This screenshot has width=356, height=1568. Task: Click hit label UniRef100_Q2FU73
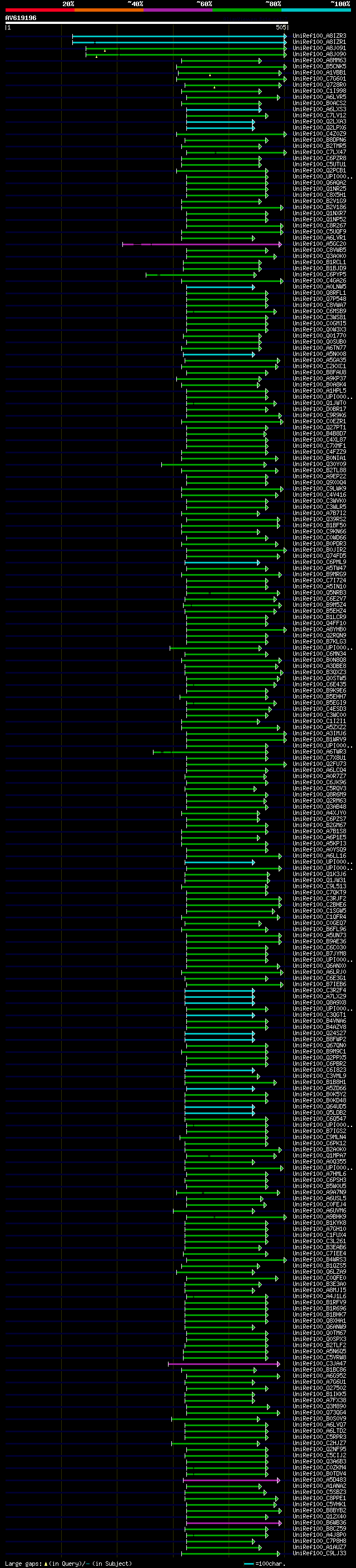point(319,764)
